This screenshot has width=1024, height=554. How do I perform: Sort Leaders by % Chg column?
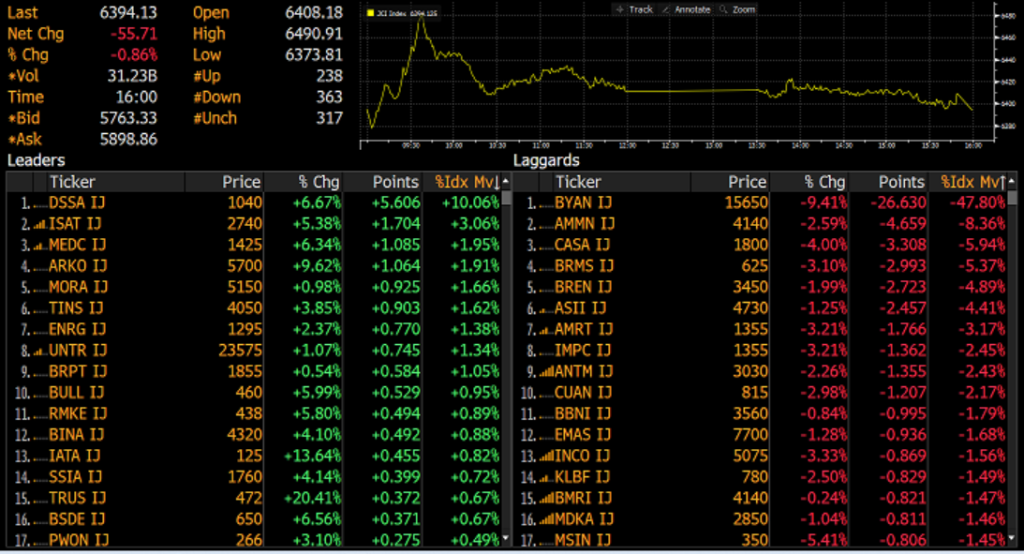pyautogui.click(x=319, y=182)
